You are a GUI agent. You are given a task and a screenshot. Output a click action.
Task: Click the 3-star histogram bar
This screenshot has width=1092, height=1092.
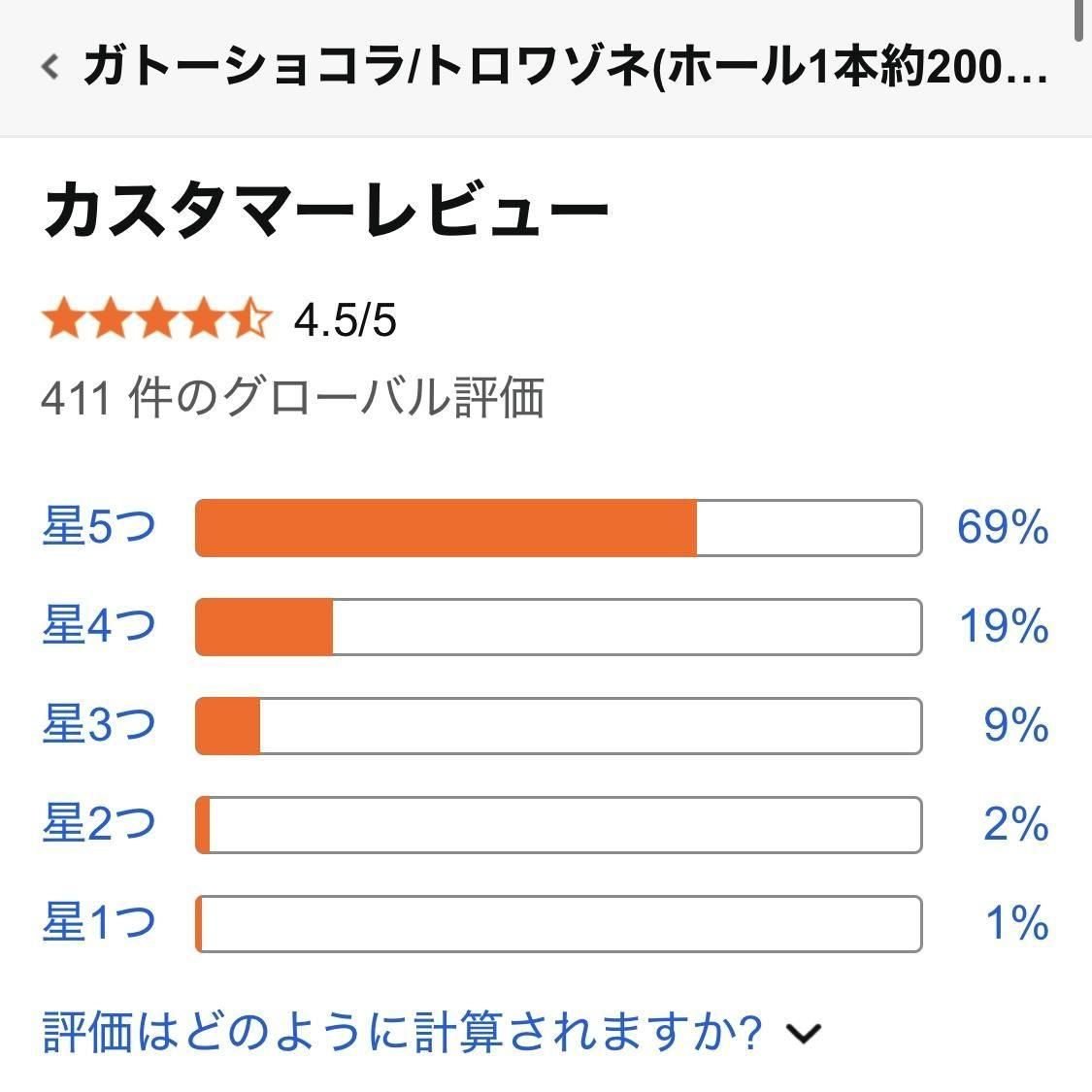coord(558,726)
